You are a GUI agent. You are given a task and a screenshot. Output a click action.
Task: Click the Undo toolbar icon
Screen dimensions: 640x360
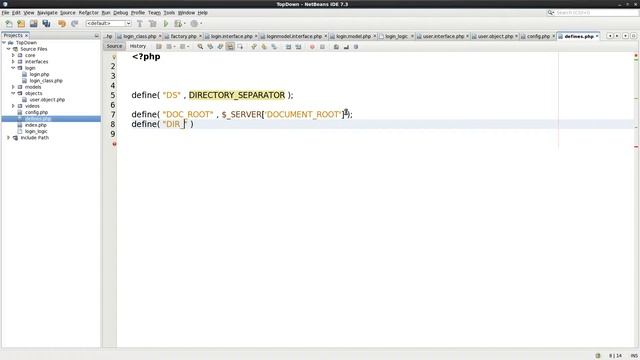(x=62, y=24)
